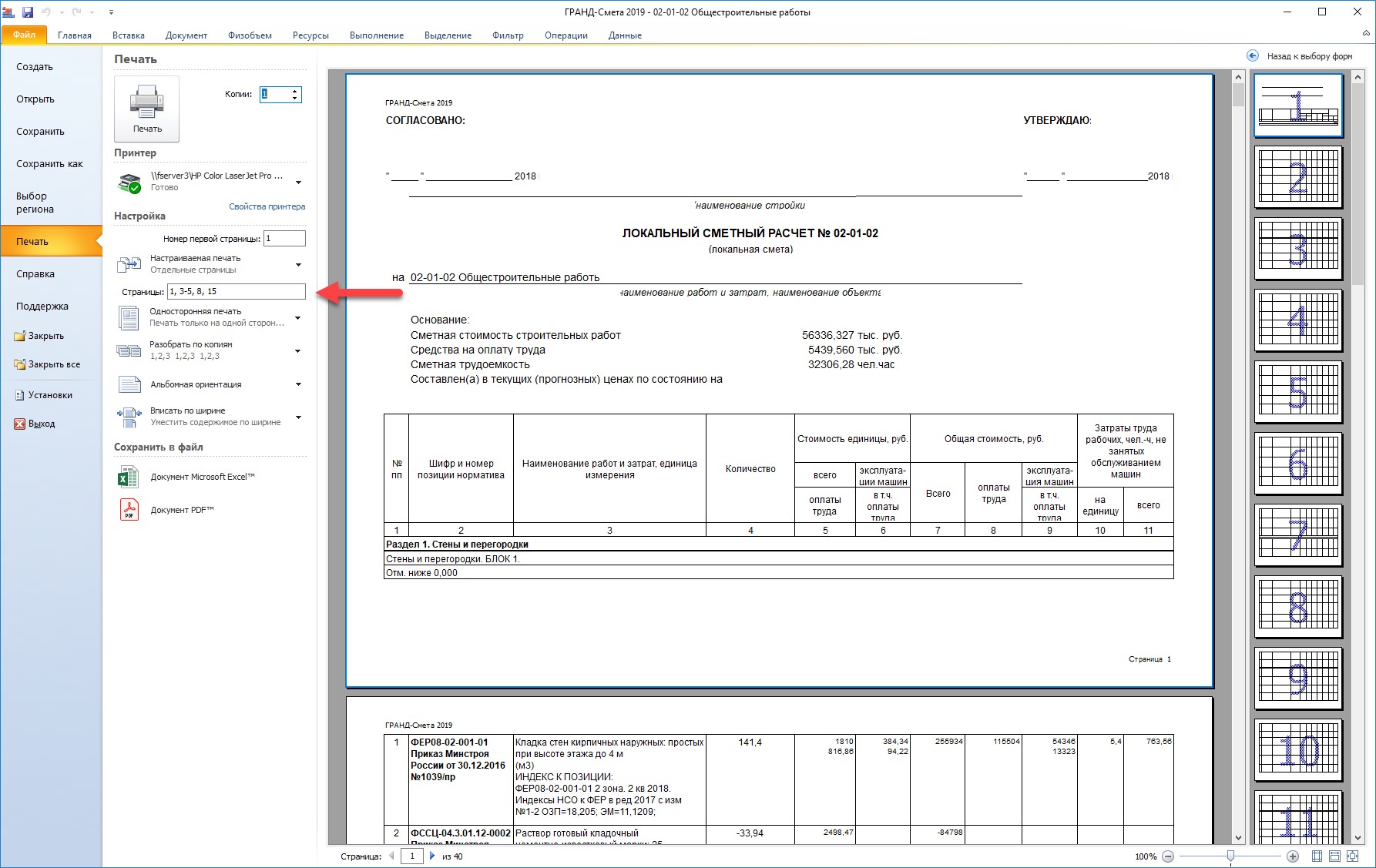Select the page 8 thumbnail
This screenshot has height=868, width=1376.
click(1298, 606)
